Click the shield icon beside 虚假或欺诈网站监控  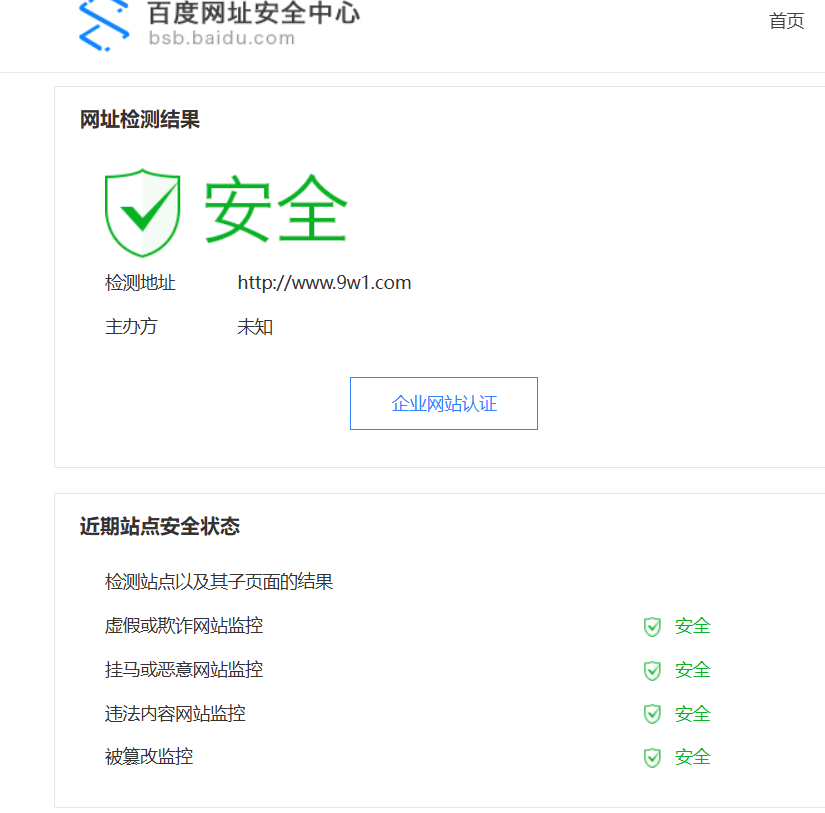[652, 626]
